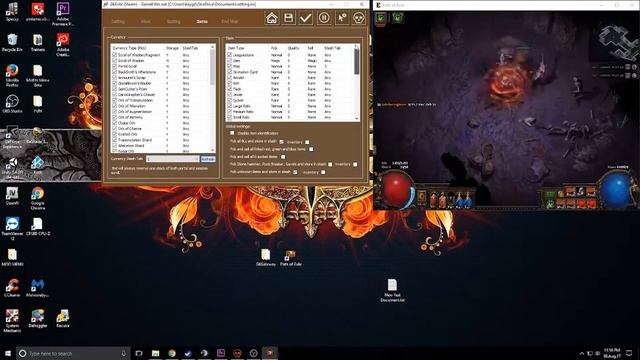Click Storage column header in currency list
Screen dimensions: 640x360
172,48
